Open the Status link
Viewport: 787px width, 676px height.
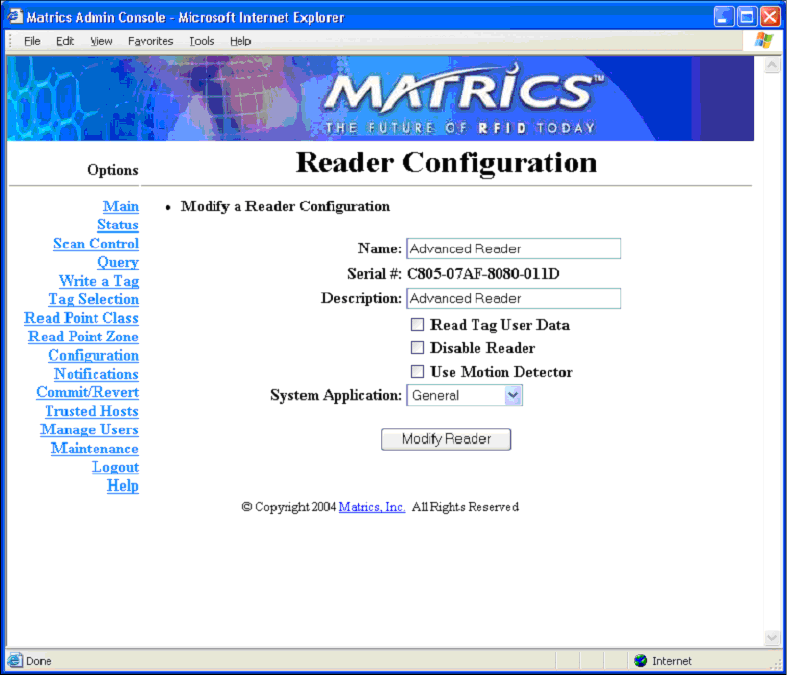[118, 225]
